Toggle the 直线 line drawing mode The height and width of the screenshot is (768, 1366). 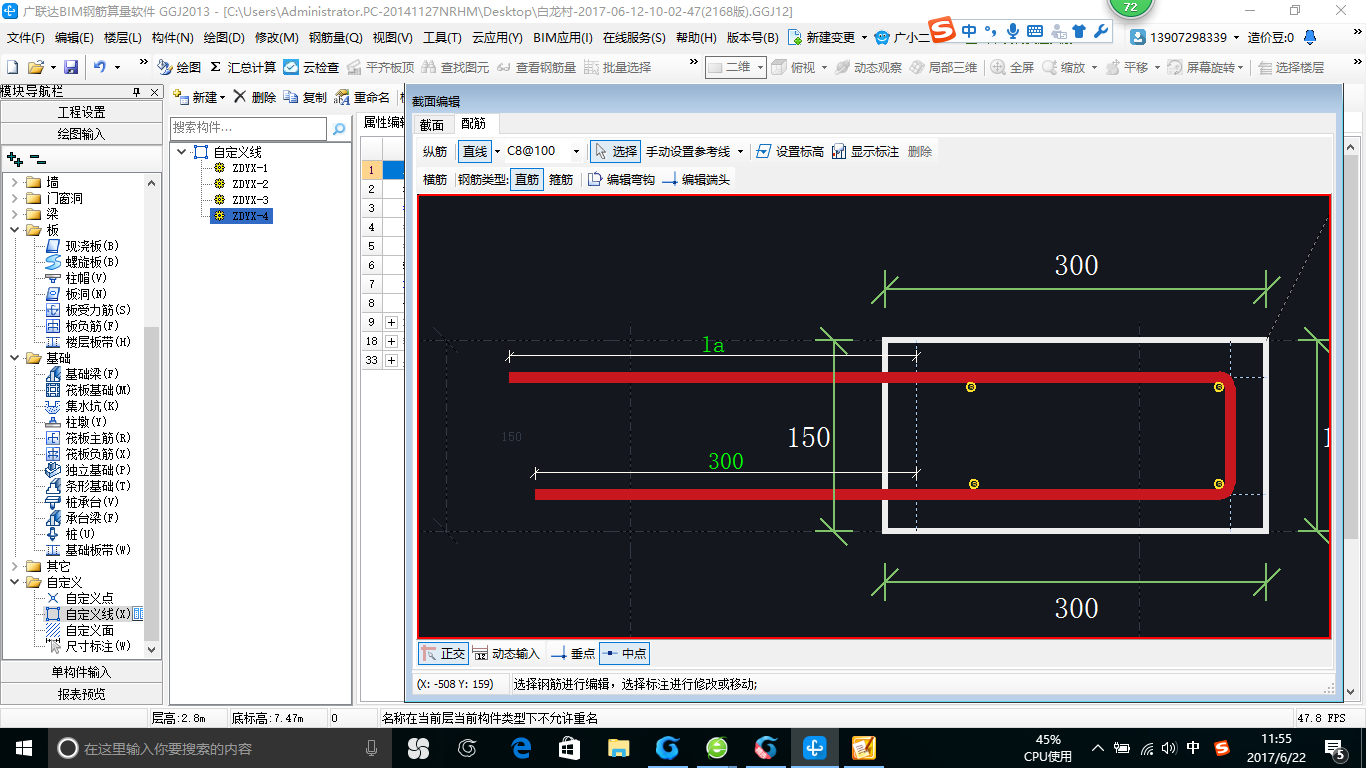pos(474,151)
